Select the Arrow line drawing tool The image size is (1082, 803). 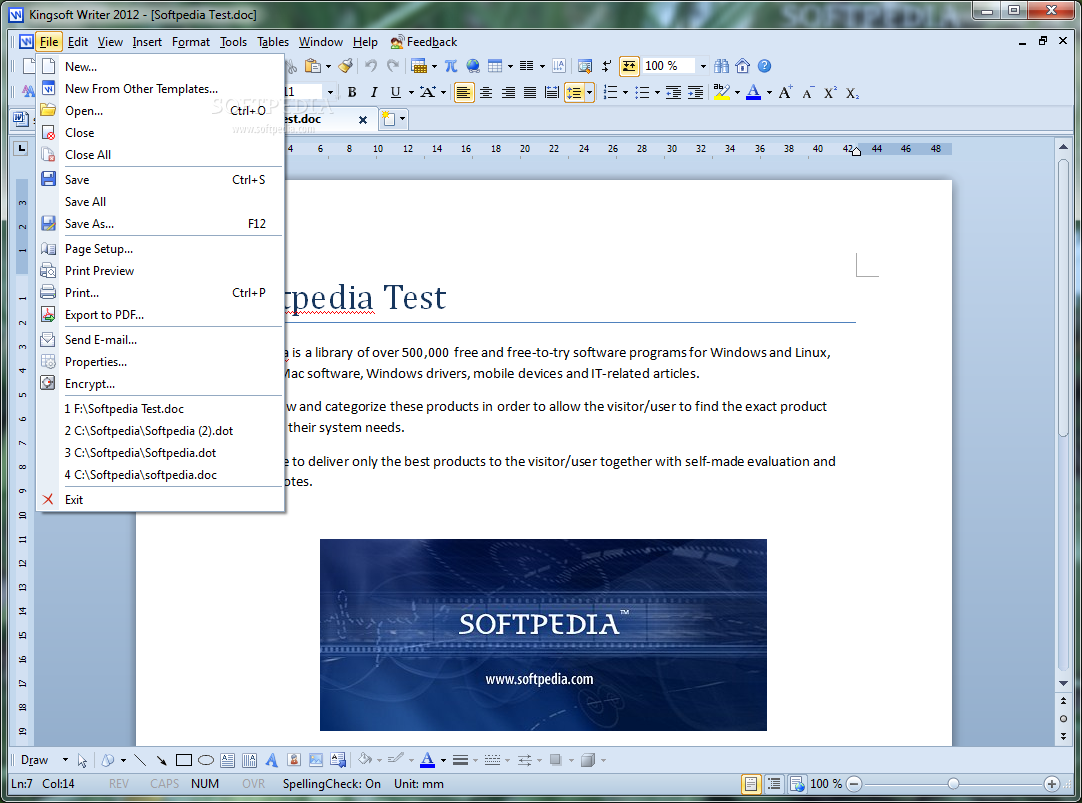coord(161,760)
